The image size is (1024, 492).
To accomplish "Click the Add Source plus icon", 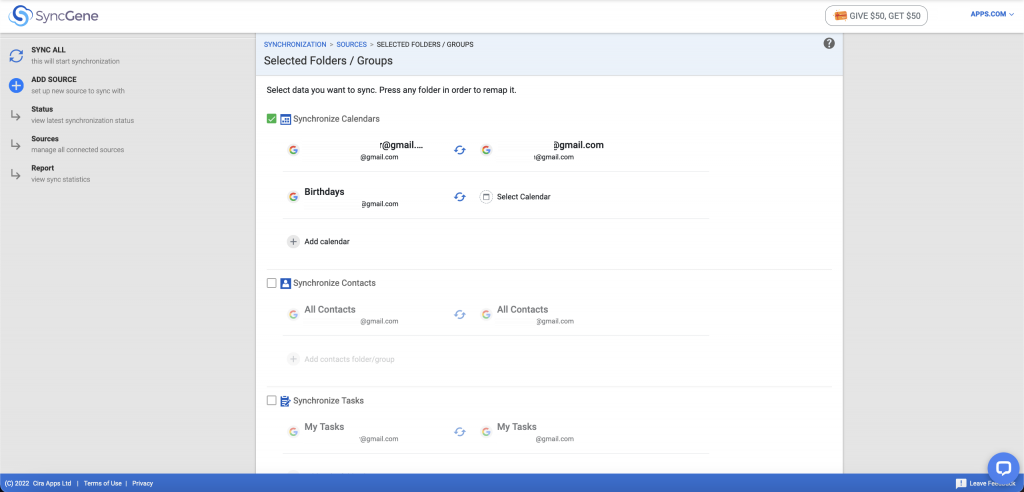I will pyautogui.click(x=16, y=85).
